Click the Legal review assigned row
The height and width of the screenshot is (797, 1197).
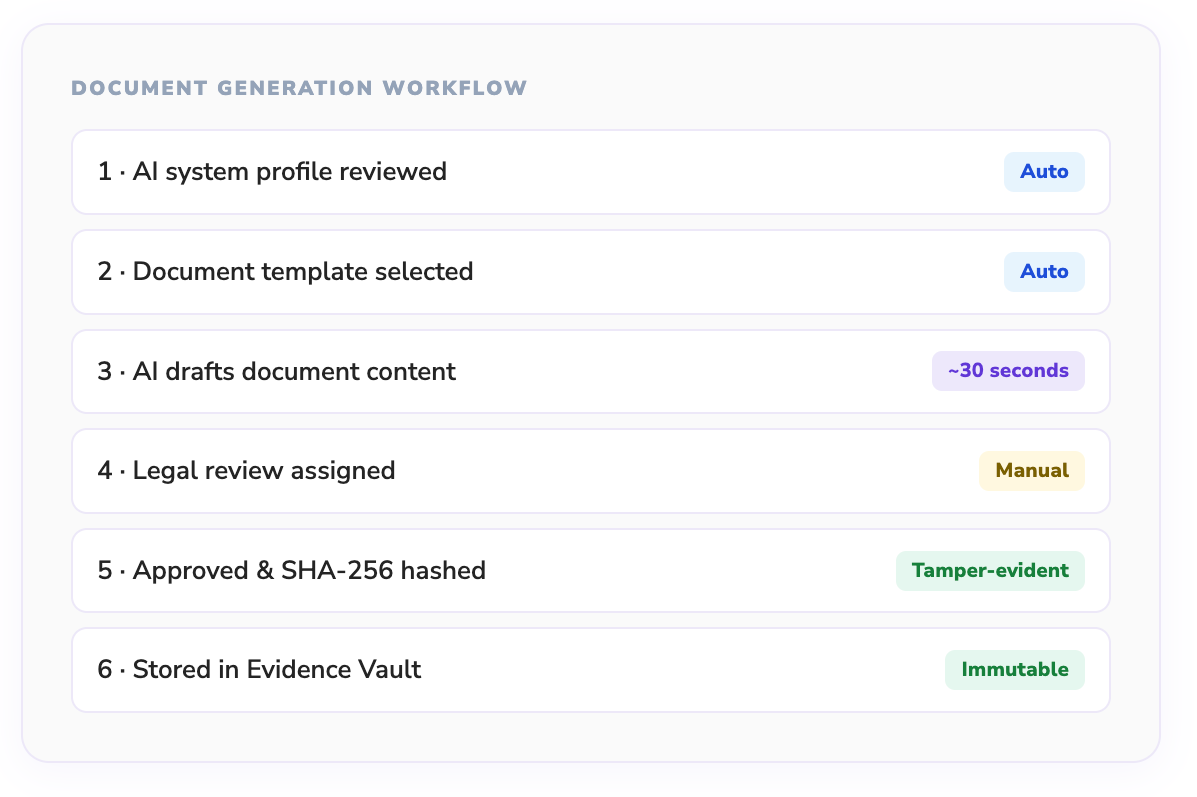pyautogui.click(x=590, y=471)
